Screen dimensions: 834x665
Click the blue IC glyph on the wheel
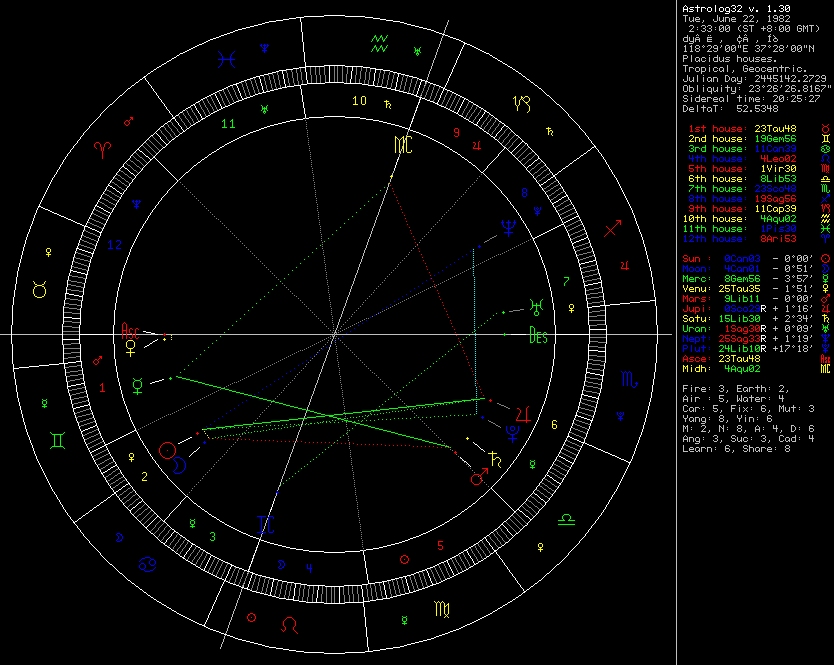[x=267, y=523]
